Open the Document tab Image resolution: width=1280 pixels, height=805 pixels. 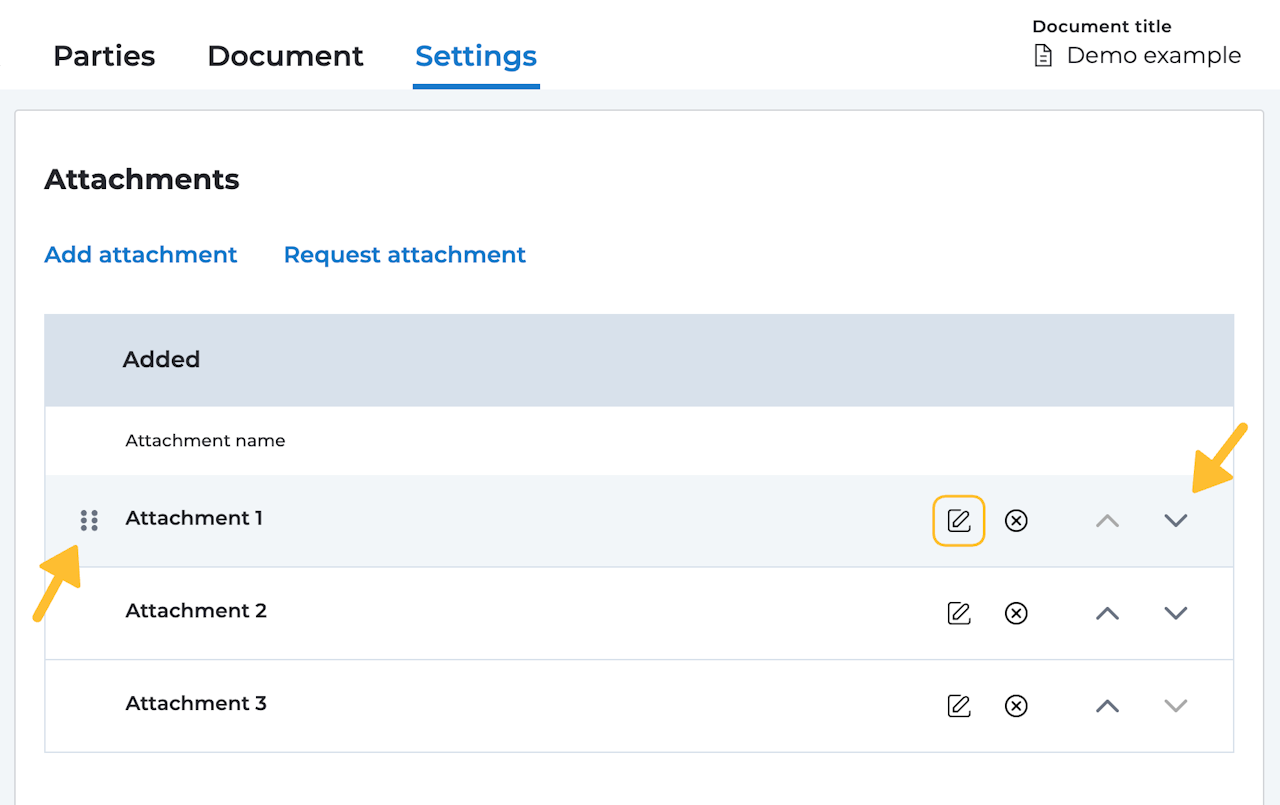pyautogui.click(x=285, y=56)
